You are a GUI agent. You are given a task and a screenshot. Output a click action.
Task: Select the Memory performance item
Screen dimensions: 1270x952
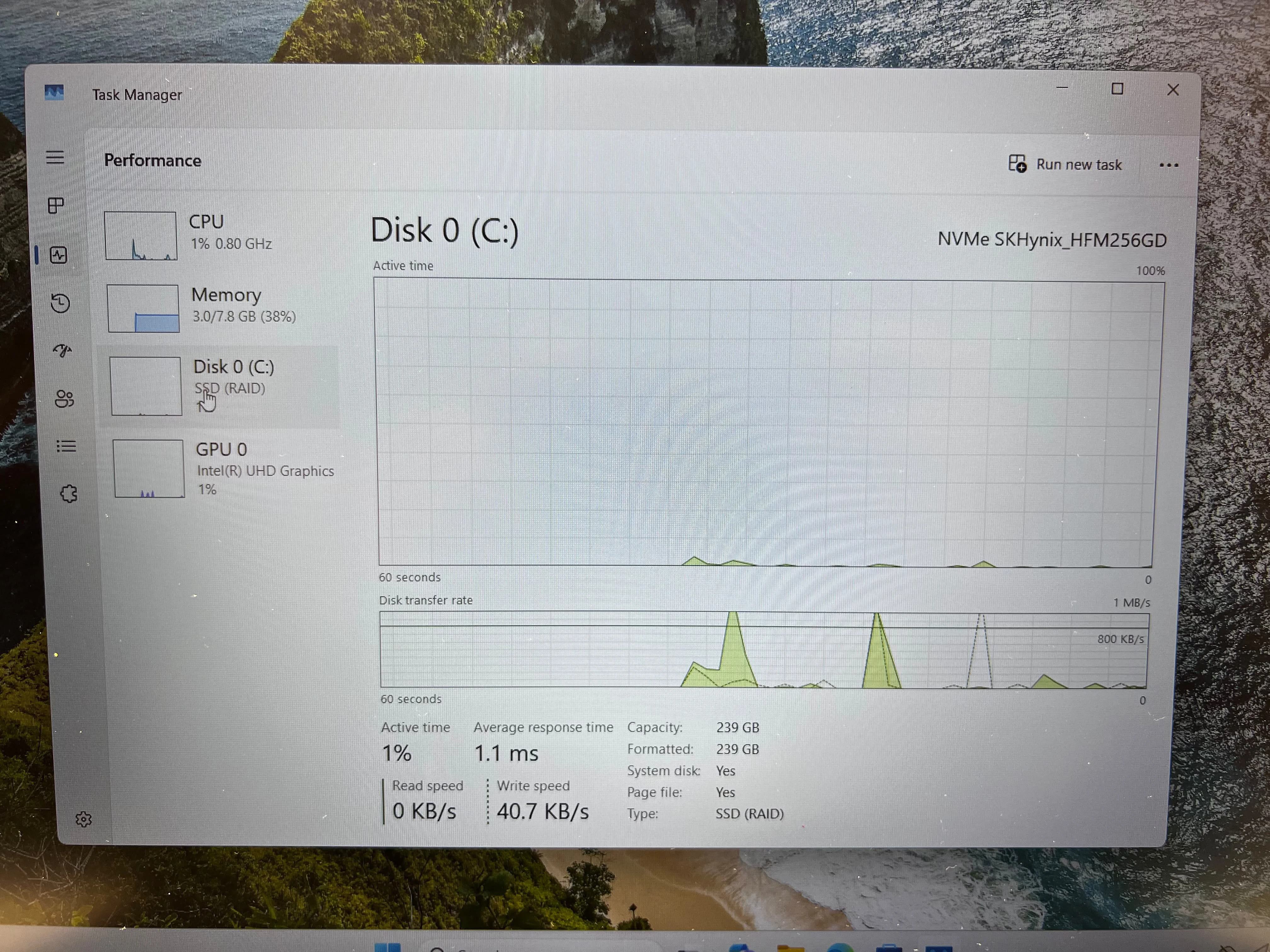click(x=220, y=308)
